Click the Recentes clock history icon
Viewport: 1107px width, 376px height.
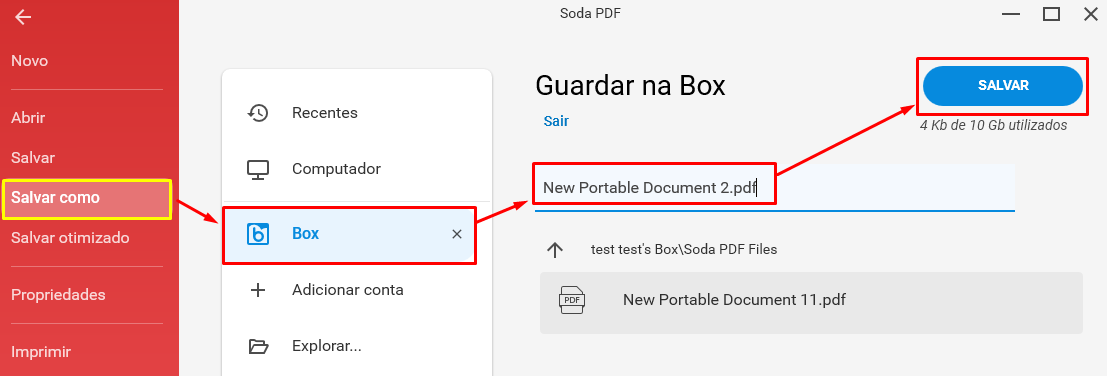pos(258,113)
